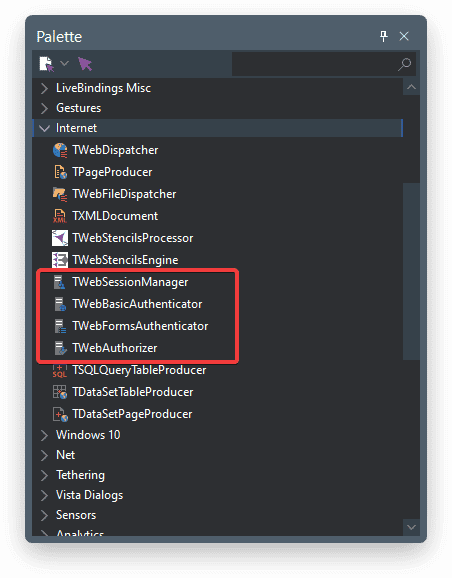
Task: Toggle the palette pin button
Action: pyautogui.click(x=383, y=36)
